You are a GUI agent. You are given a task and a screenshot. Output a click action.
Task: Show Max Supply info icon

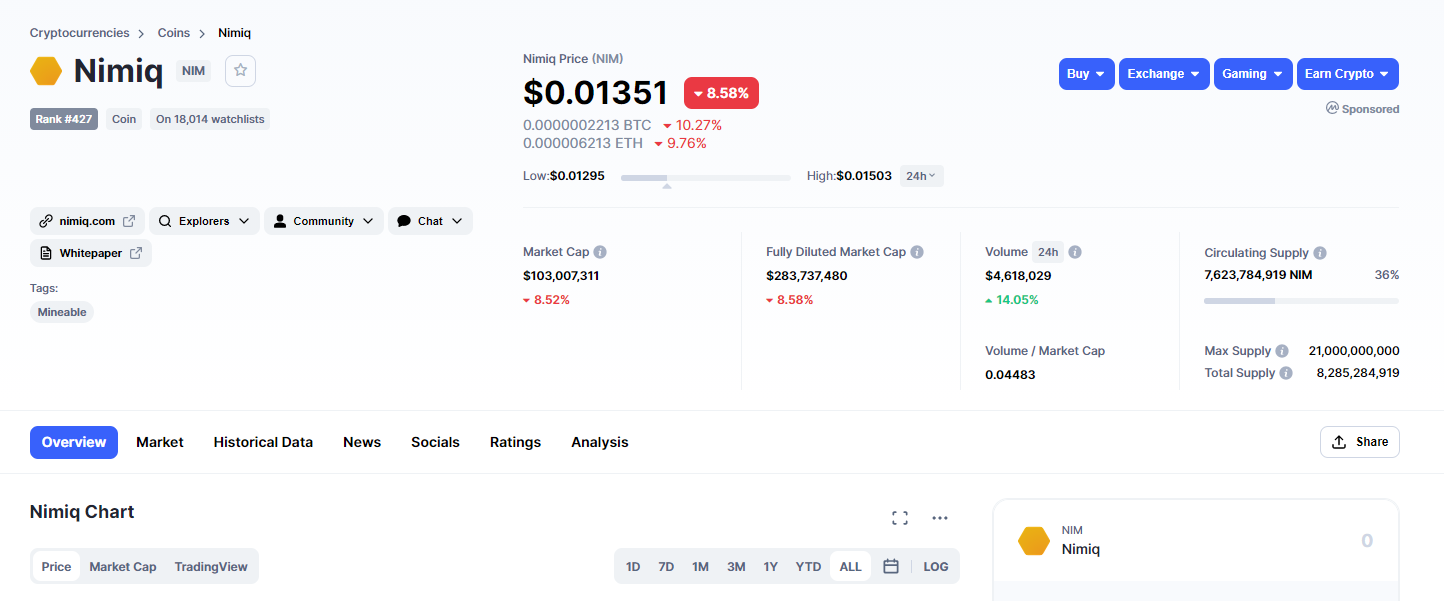[x=1282, y=351]
